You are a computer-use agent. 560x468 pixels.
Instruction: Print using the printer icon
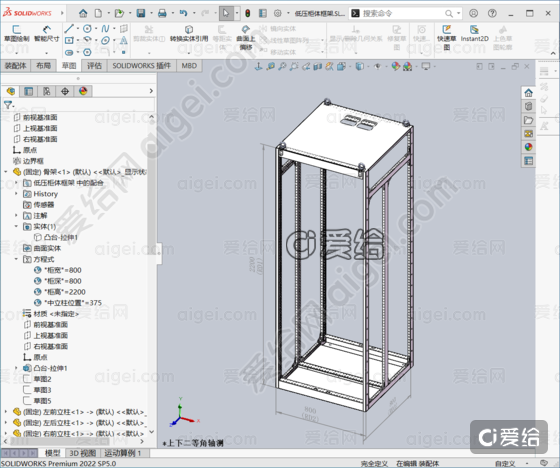pyautogui.click(x=162, y=14)
